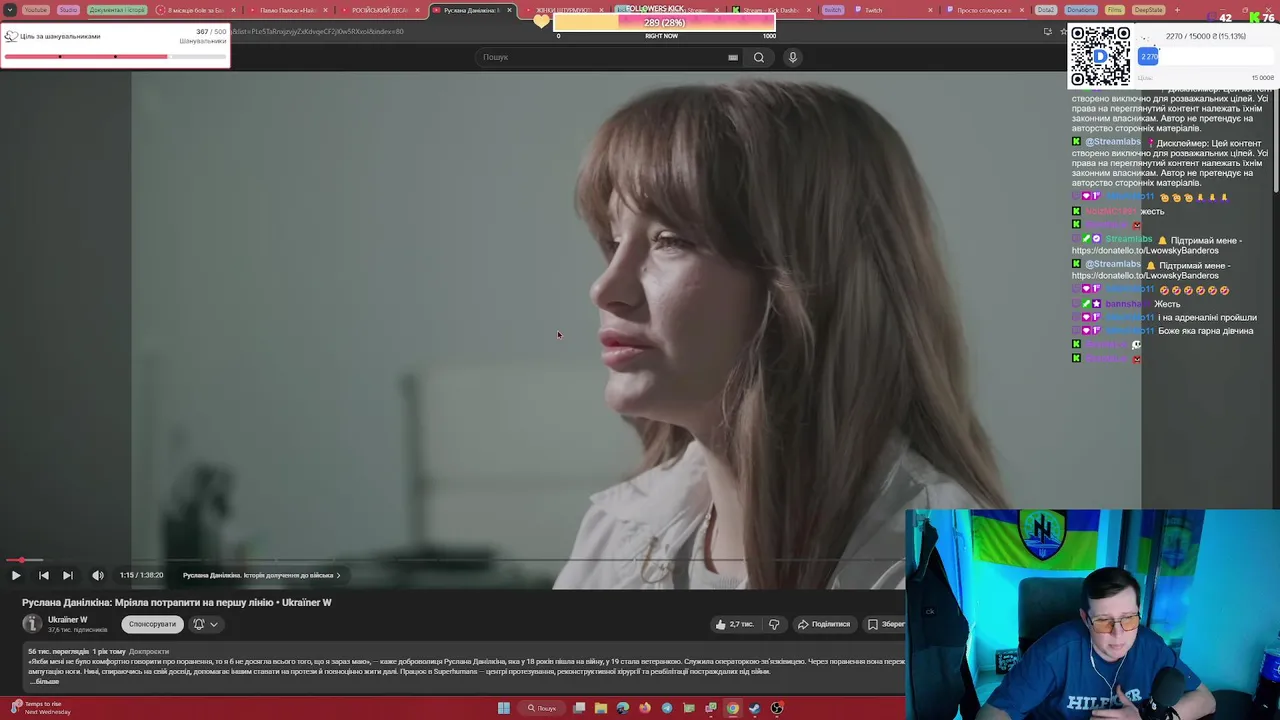Share the video via 'Поділитися'
Screen dimensions: 1280x720
click(823, 624)
